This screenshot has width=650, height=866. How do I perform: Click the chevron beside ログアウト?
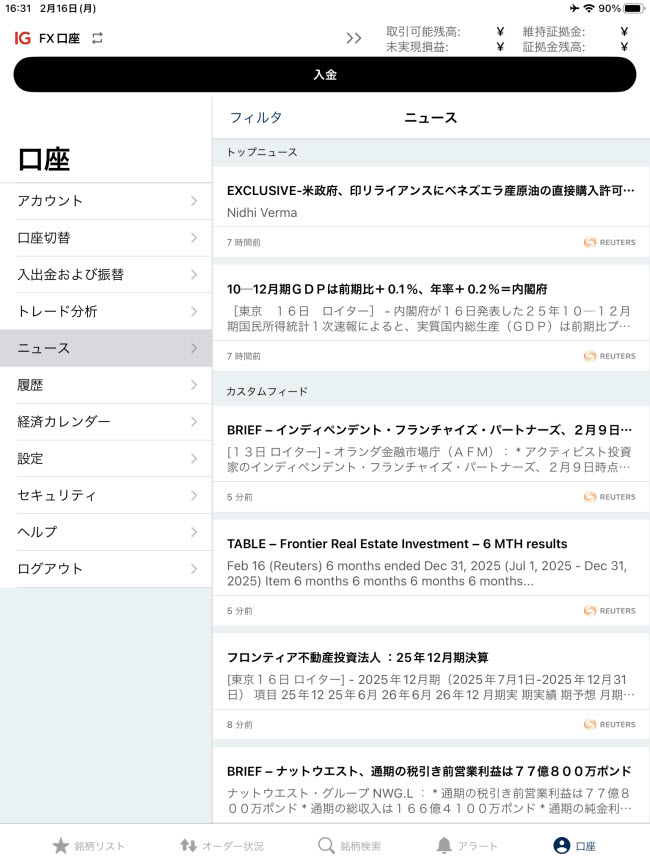tap(194, 569)
